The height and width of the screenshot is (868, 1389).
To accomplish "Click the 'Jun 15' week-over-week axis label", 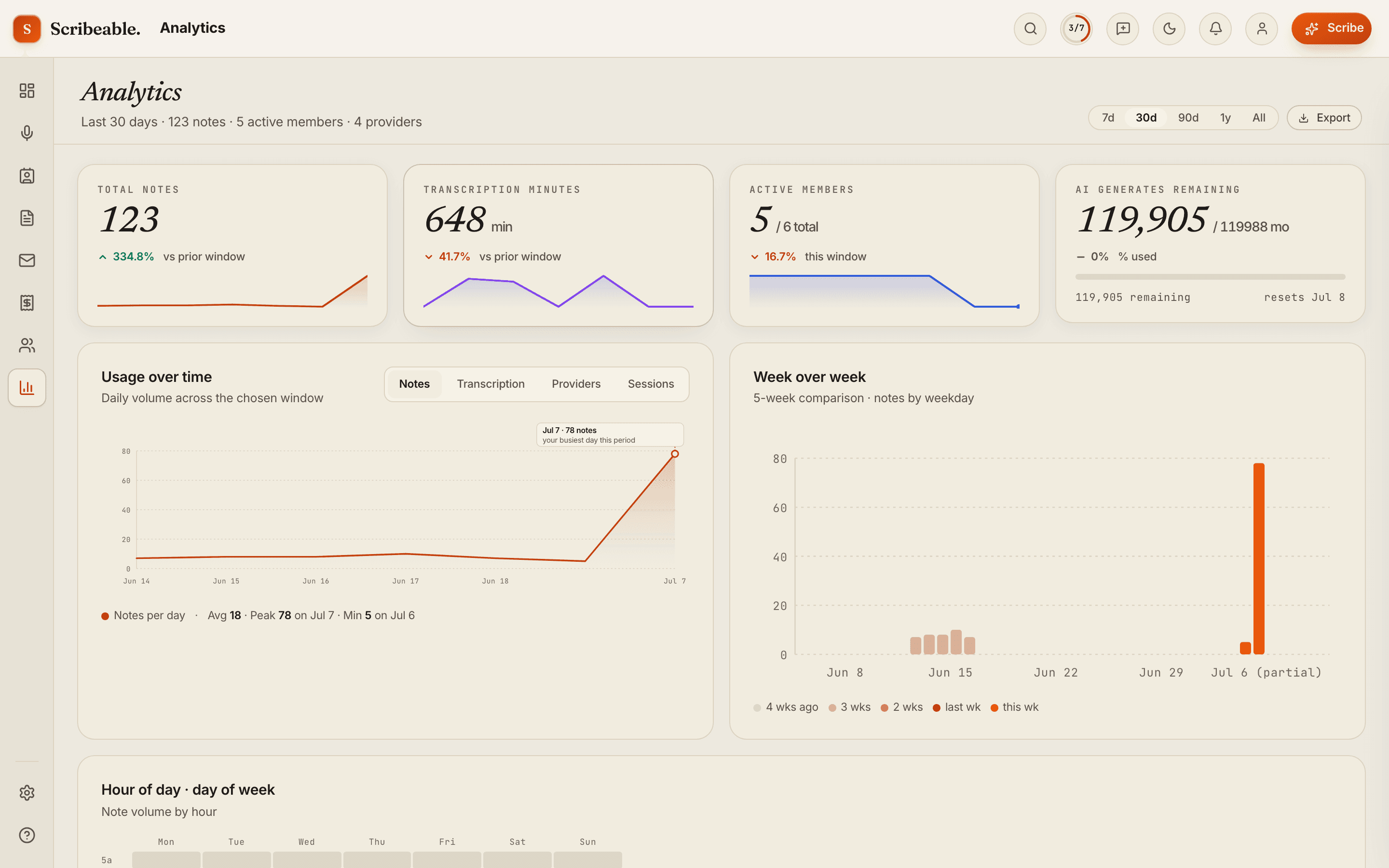I will [x=951, y=672].
